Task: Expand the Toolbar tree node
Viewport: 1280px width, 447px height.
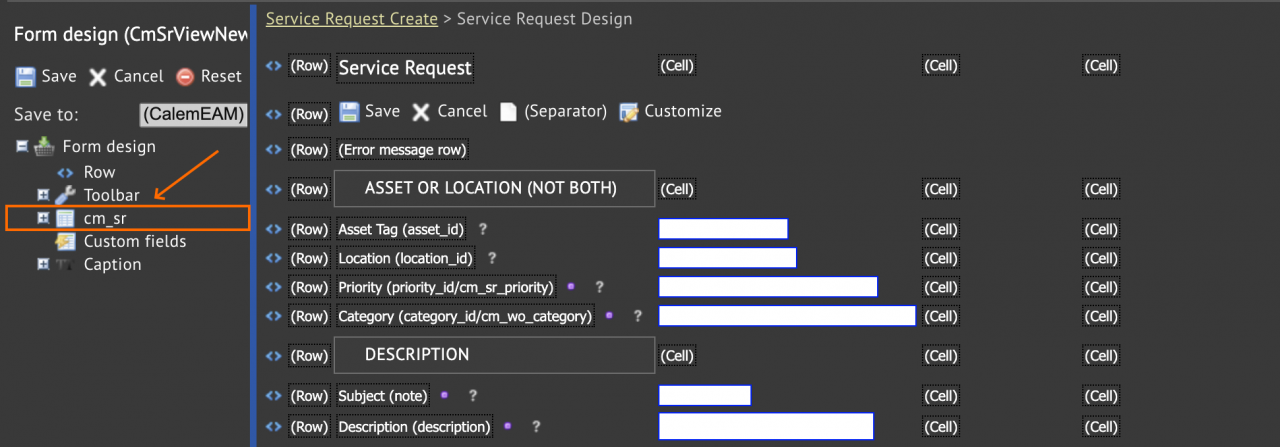Action: [x=43, y=195]
